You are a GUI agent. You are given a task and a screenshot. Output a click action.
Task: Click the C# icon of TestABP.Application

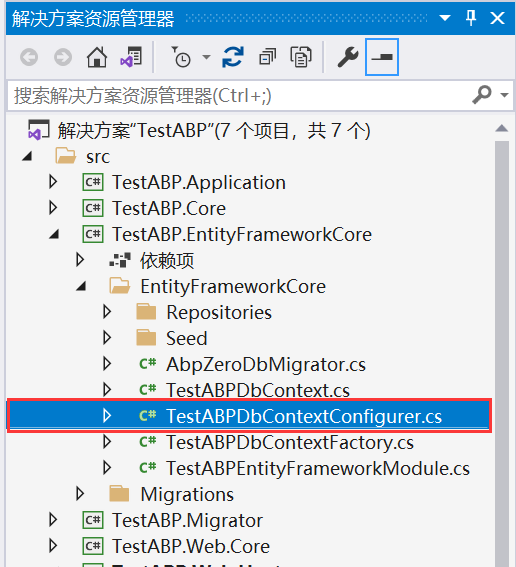tap(93, 182)
